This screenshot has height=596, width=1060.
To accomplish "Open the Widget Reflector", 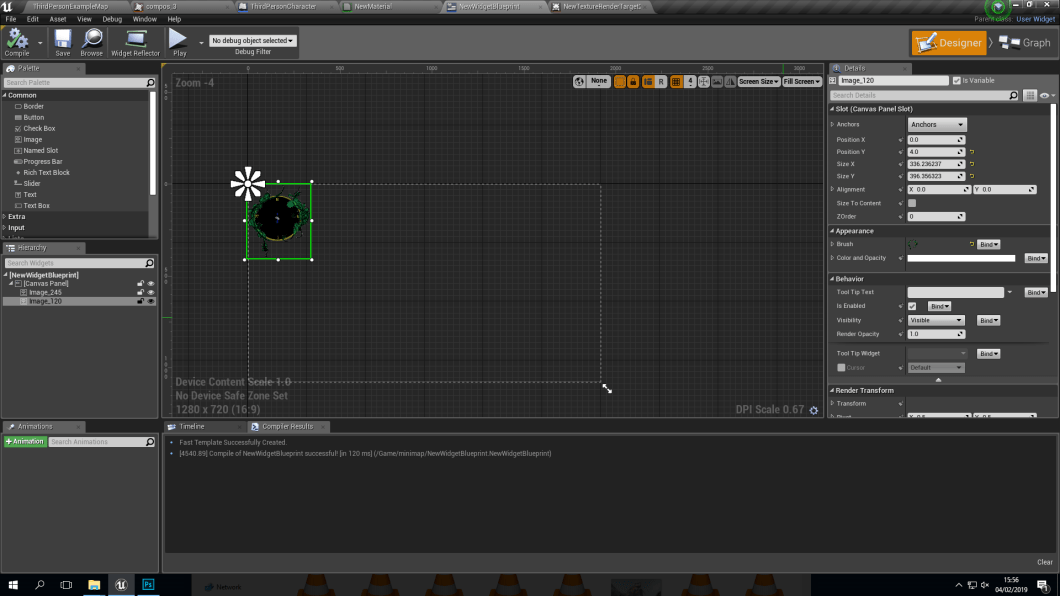I will pos(135,43).
